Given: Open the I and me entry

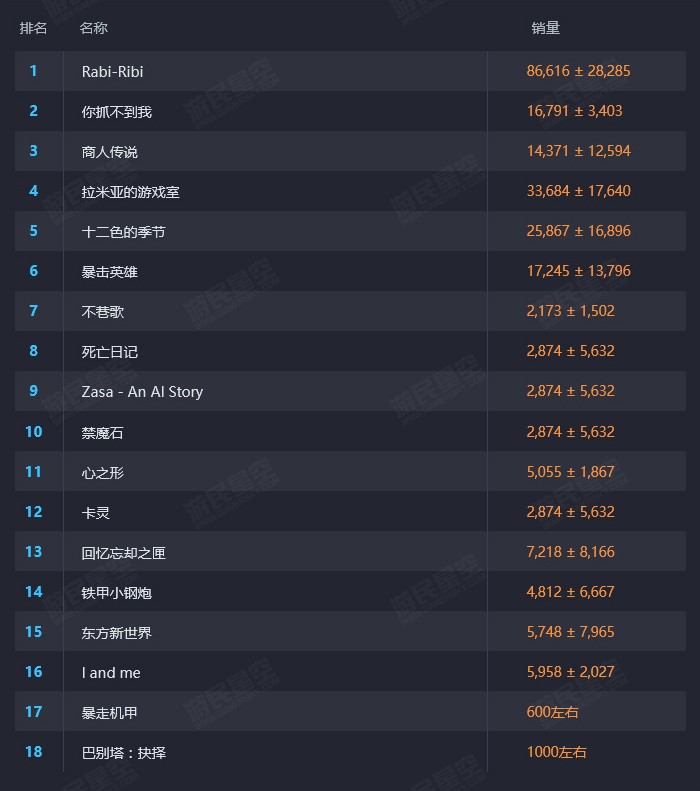Looking at the screenshot, I should 111,673.
